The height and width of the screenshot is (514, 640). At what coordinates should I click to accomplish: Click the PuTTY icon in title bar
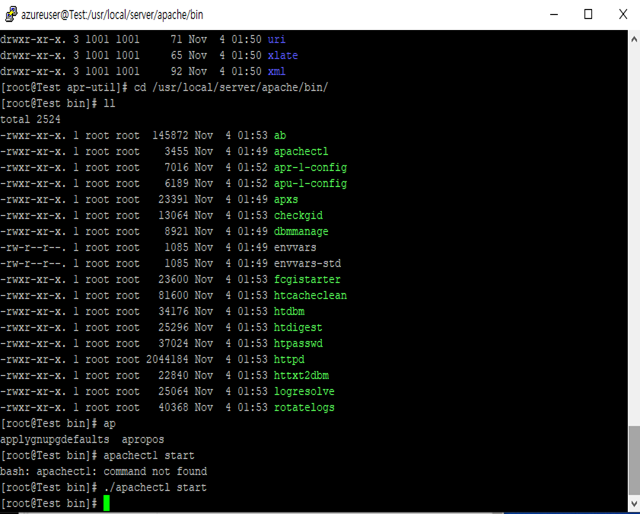(11, 14)
